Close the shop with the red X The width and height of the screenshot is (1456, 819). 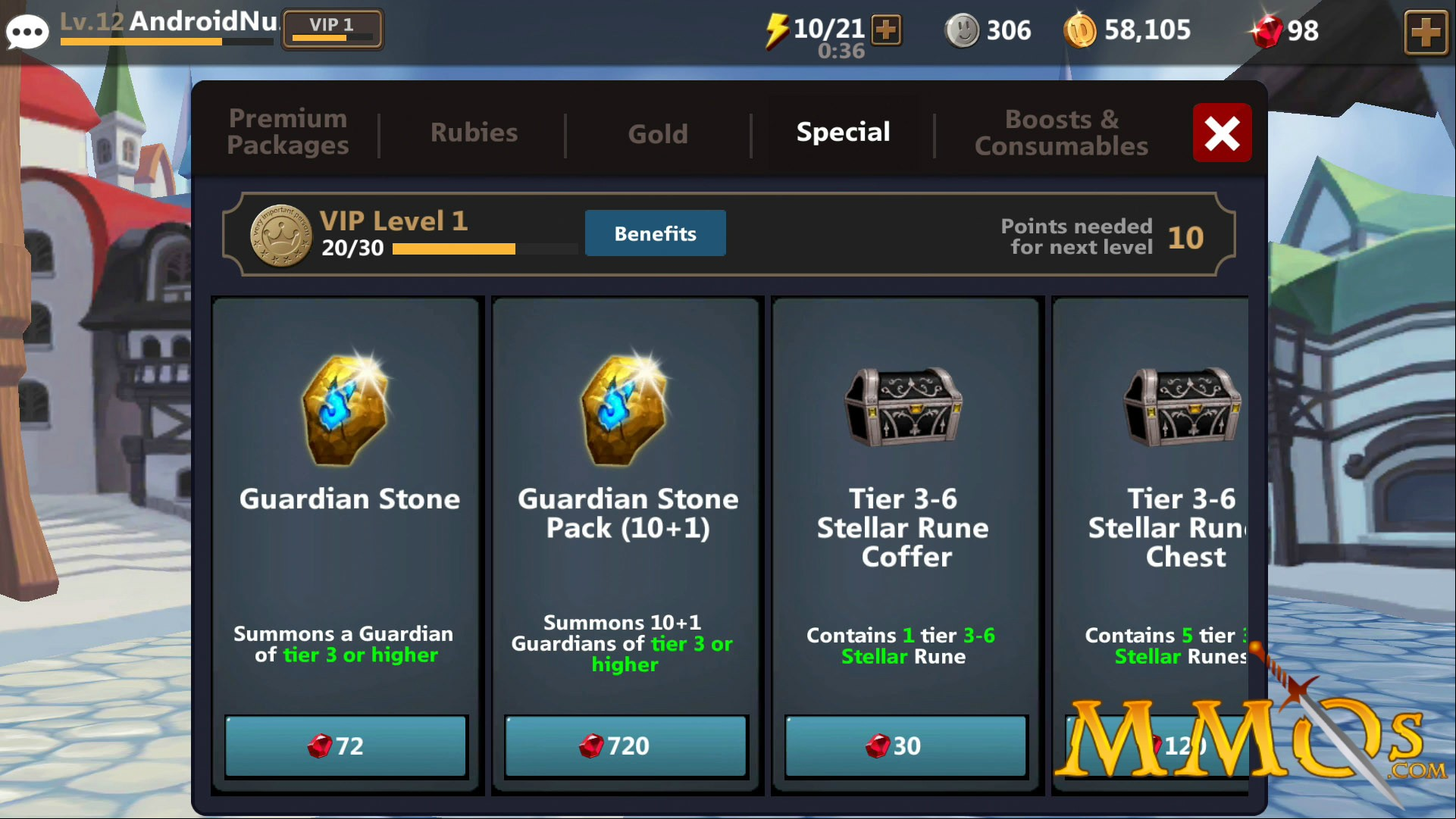tap(1222, 133)
